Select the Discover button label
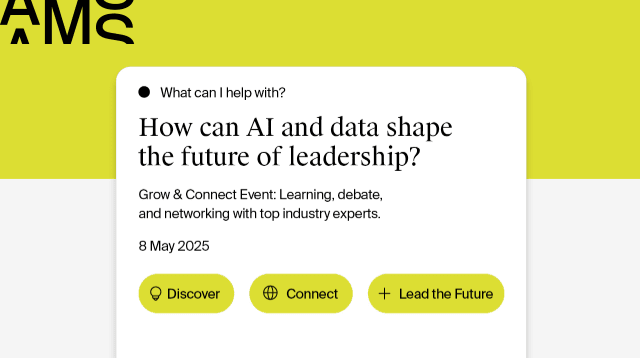 193,294
